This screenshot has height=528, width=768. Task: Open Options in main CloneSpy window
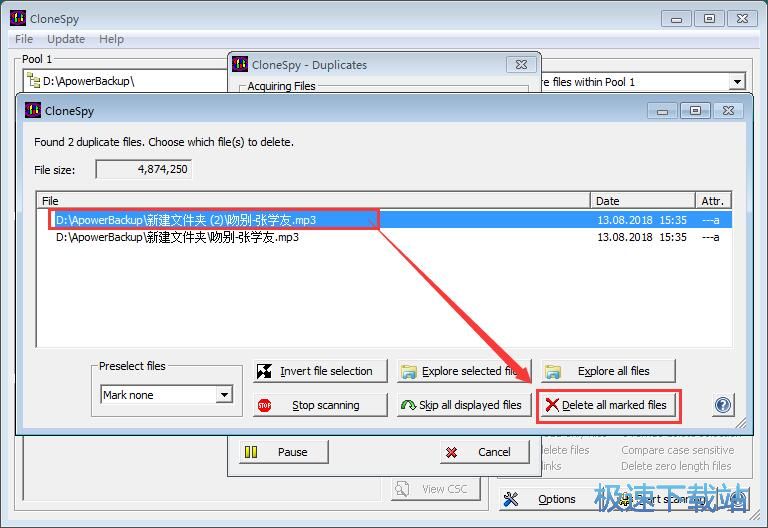[547, 499]
